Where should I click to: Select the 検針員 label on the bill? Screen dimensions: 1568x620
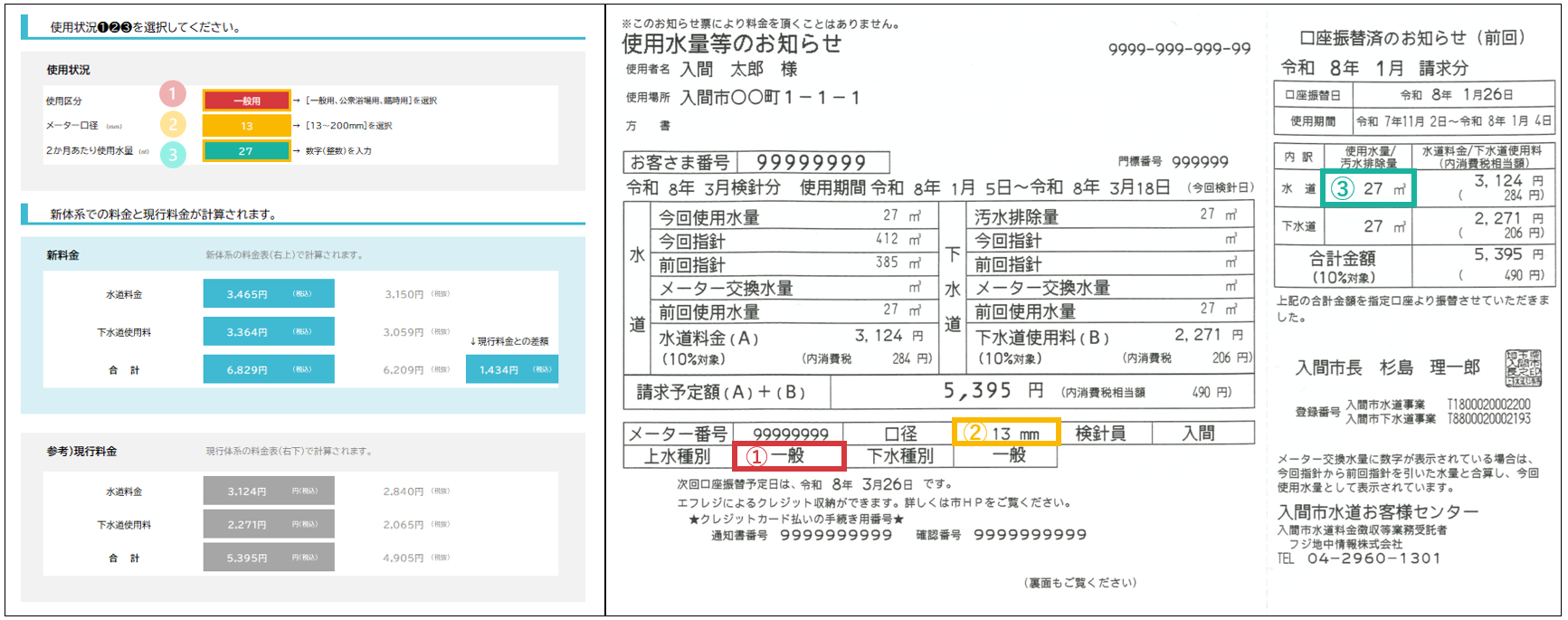point(1100,434)
